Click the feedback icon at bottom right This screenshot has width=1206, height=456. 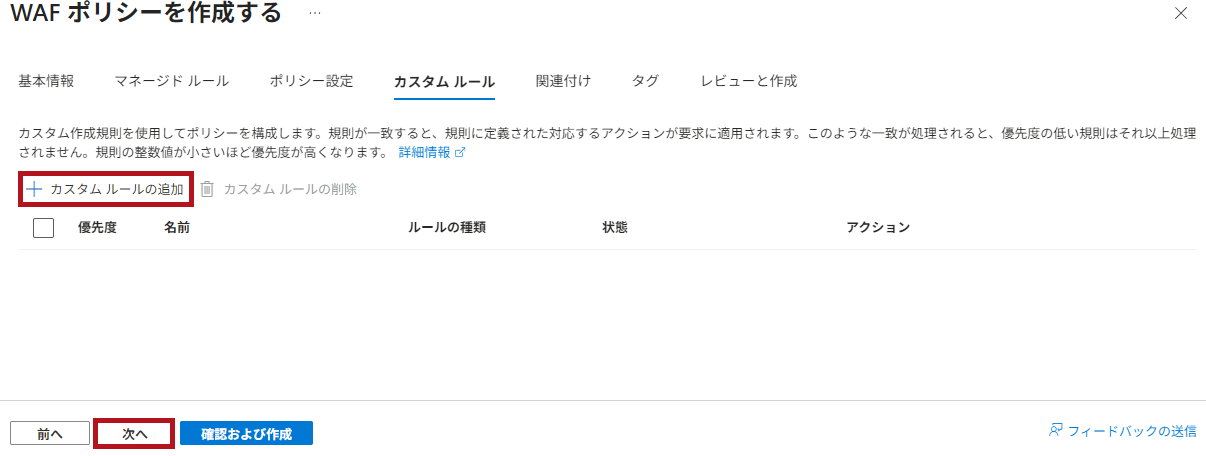coord(1055,431)
